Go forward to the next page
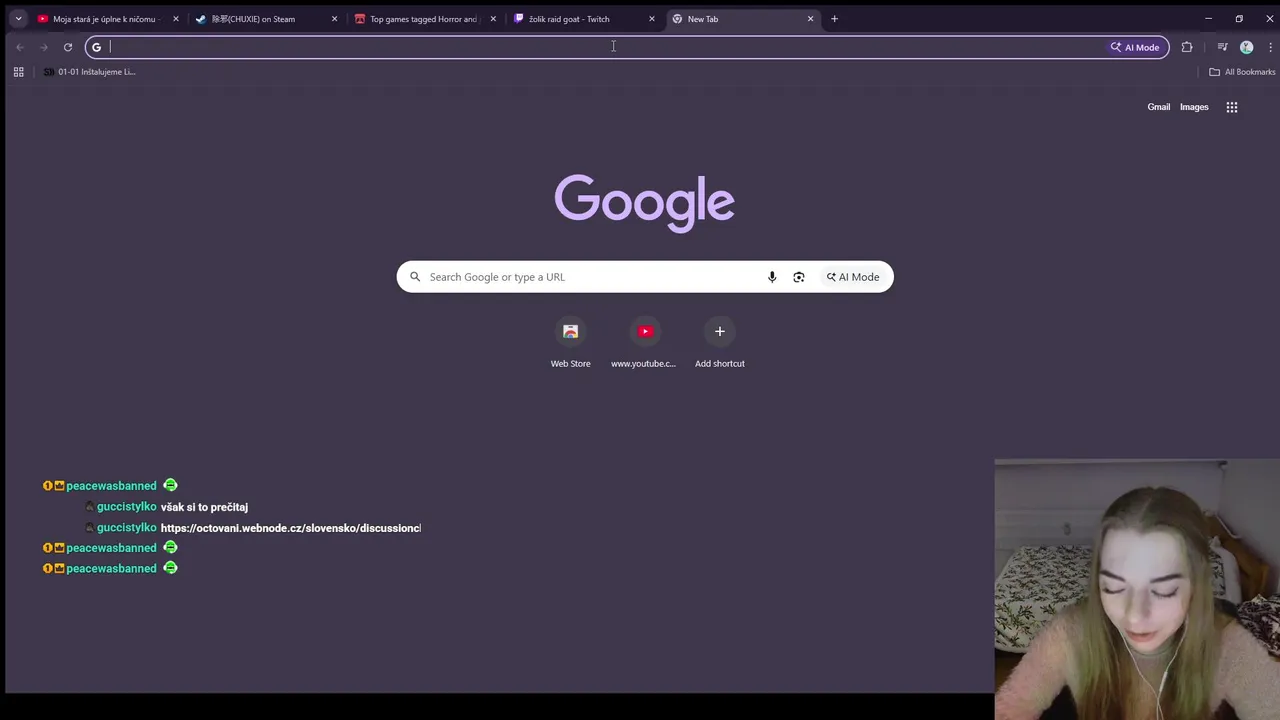This screenshot has width=1280, height=720. (x=43, y=47)
